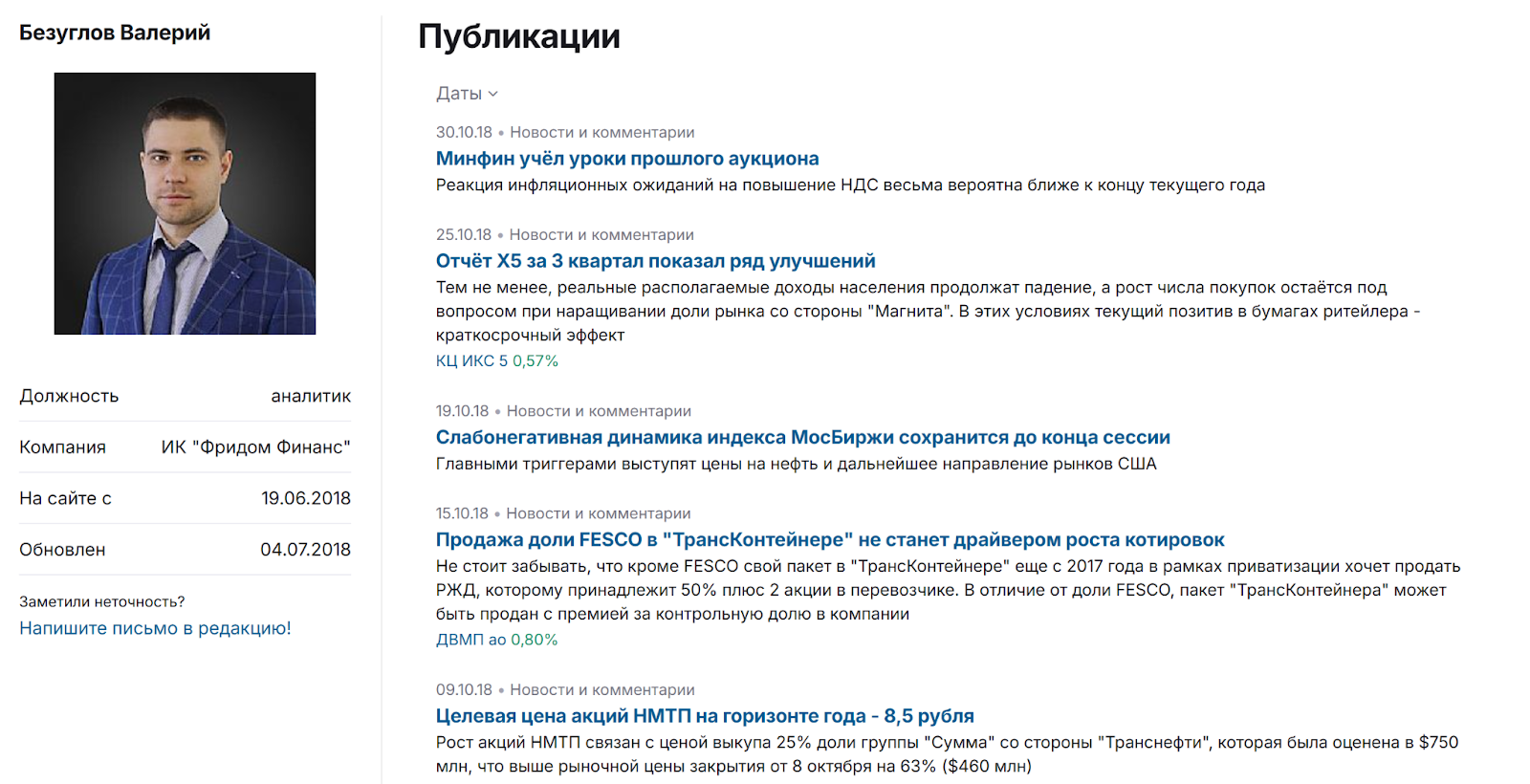The image size is (1530, 784).
Task: Click summary text Главными триггерами выступят цены
Action: [x=797, y=465]
